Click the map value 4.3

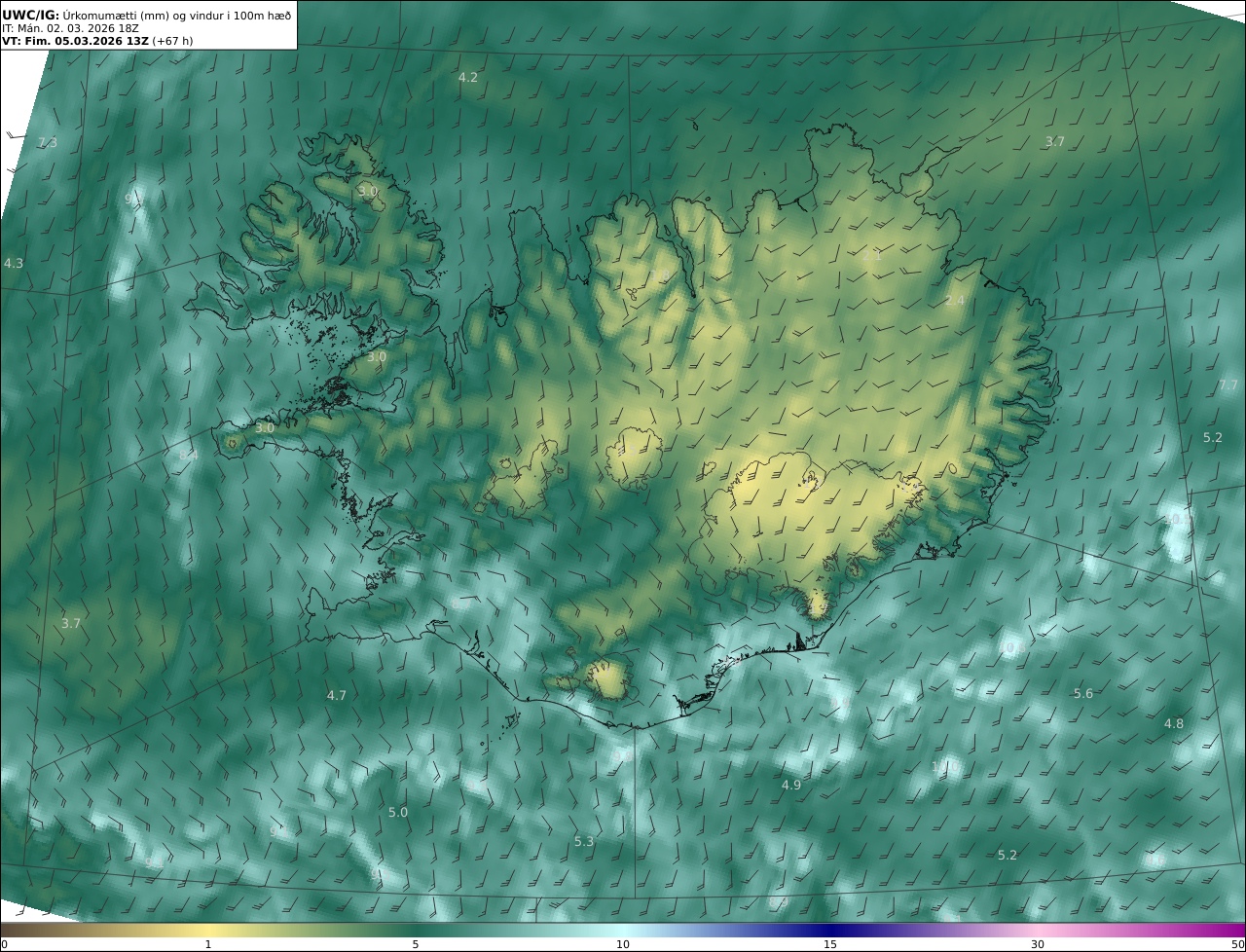click(14, 263)
